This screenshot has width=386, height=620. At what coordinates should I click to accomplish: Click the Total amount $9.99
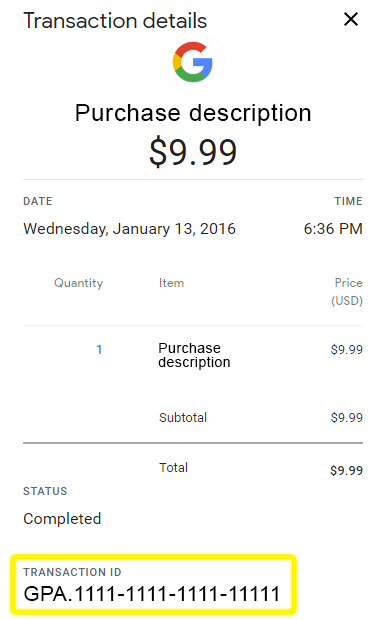pyautogui.click(x=346, y=471)
